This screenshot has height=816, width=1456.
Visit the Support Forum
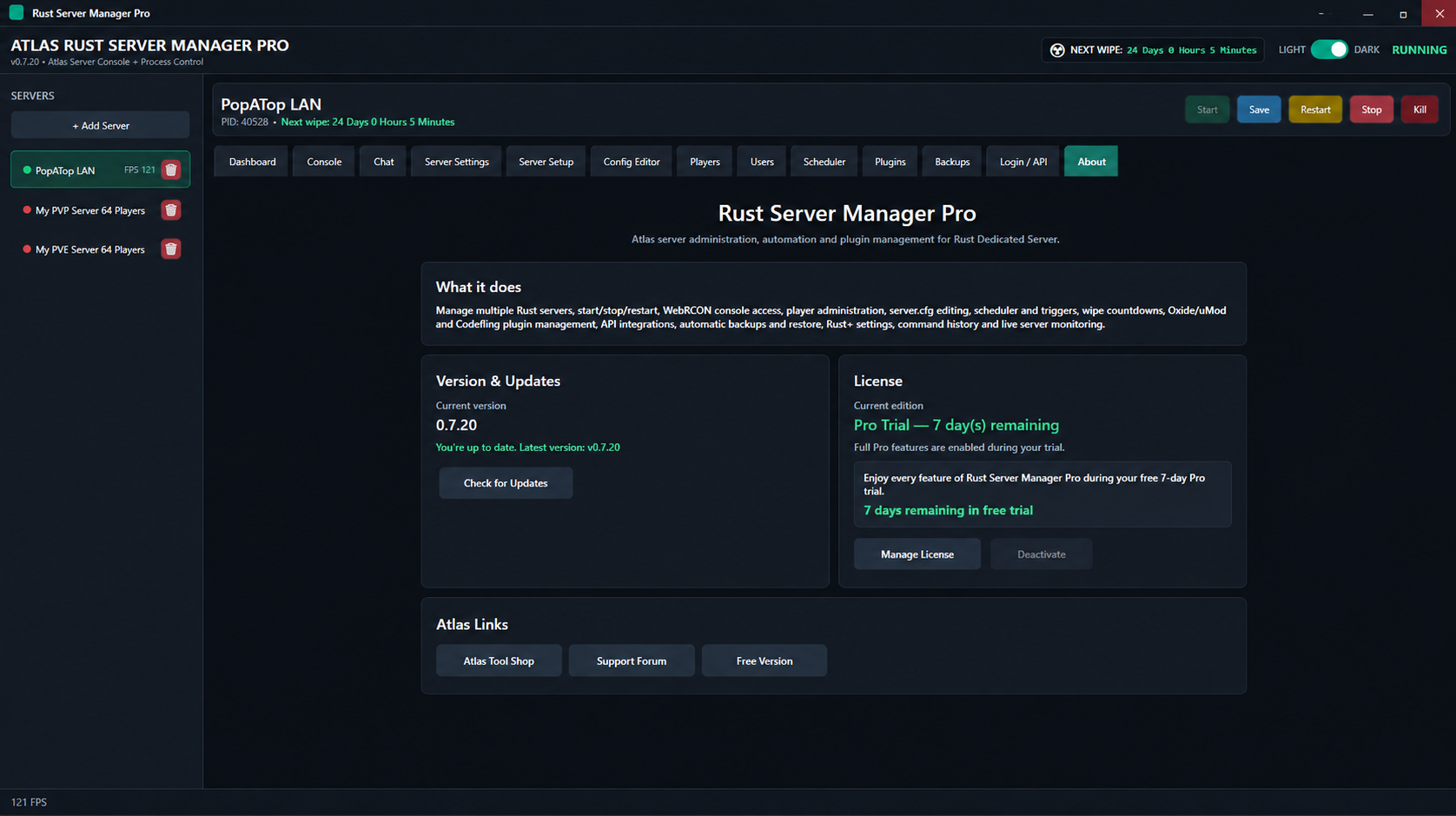(632, 661)
